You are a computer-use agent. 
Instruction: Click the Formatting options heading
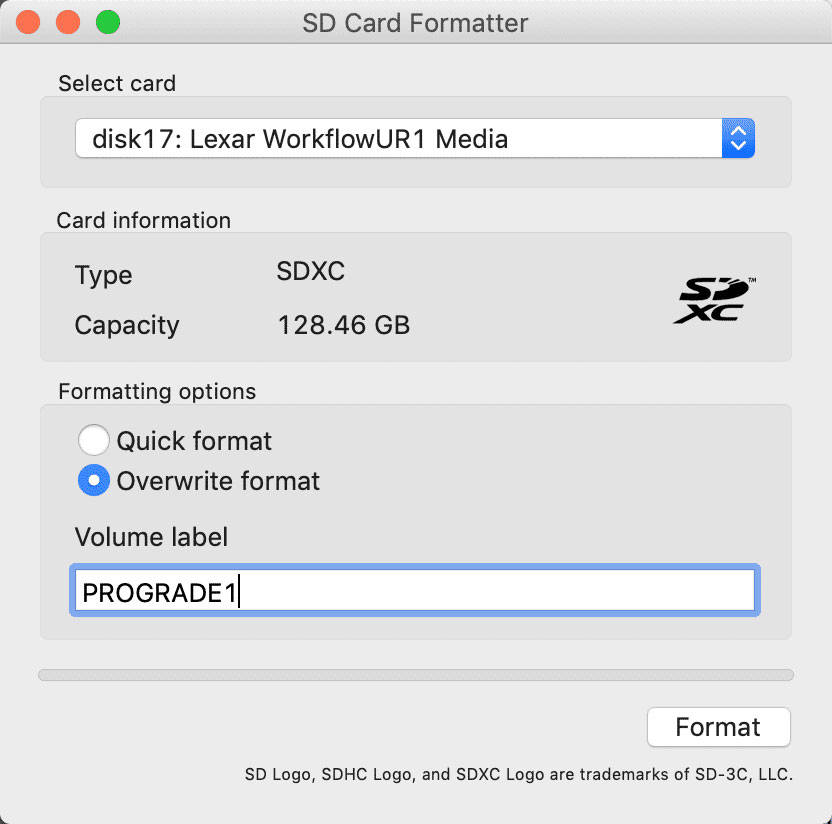coord(157,392)
